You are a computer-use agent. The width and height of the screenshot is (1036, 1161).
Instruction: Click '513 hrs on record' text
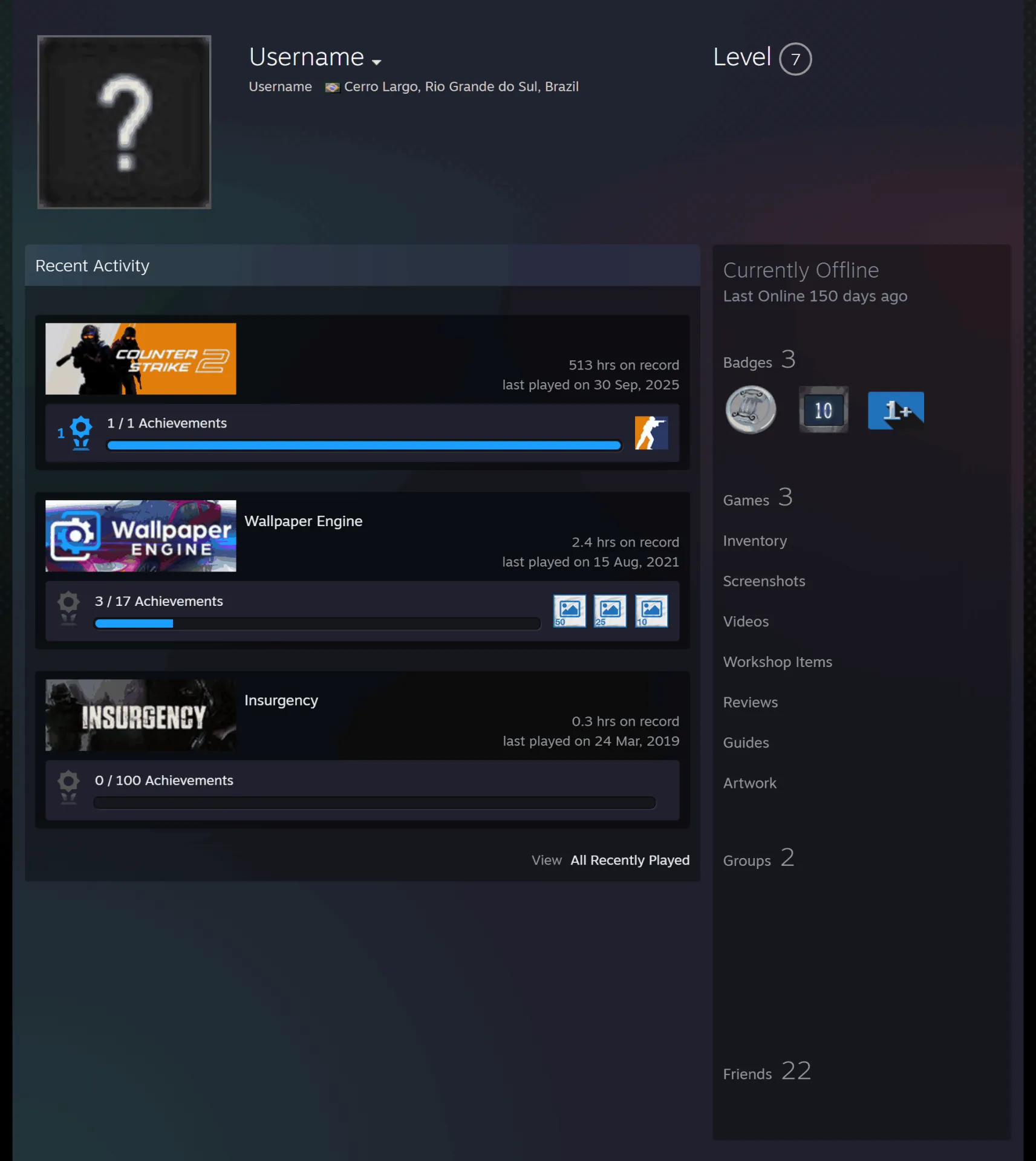pyautogui.click(x=624, y=365)
